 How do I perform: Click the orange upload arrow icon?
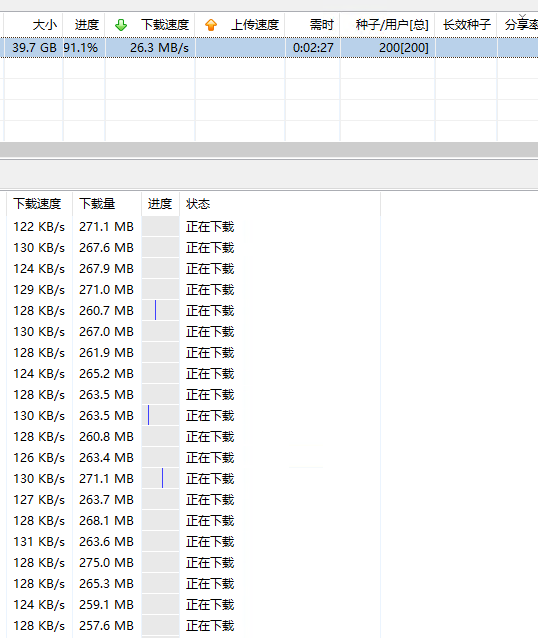pyautogui.click(x=211, y=25)
